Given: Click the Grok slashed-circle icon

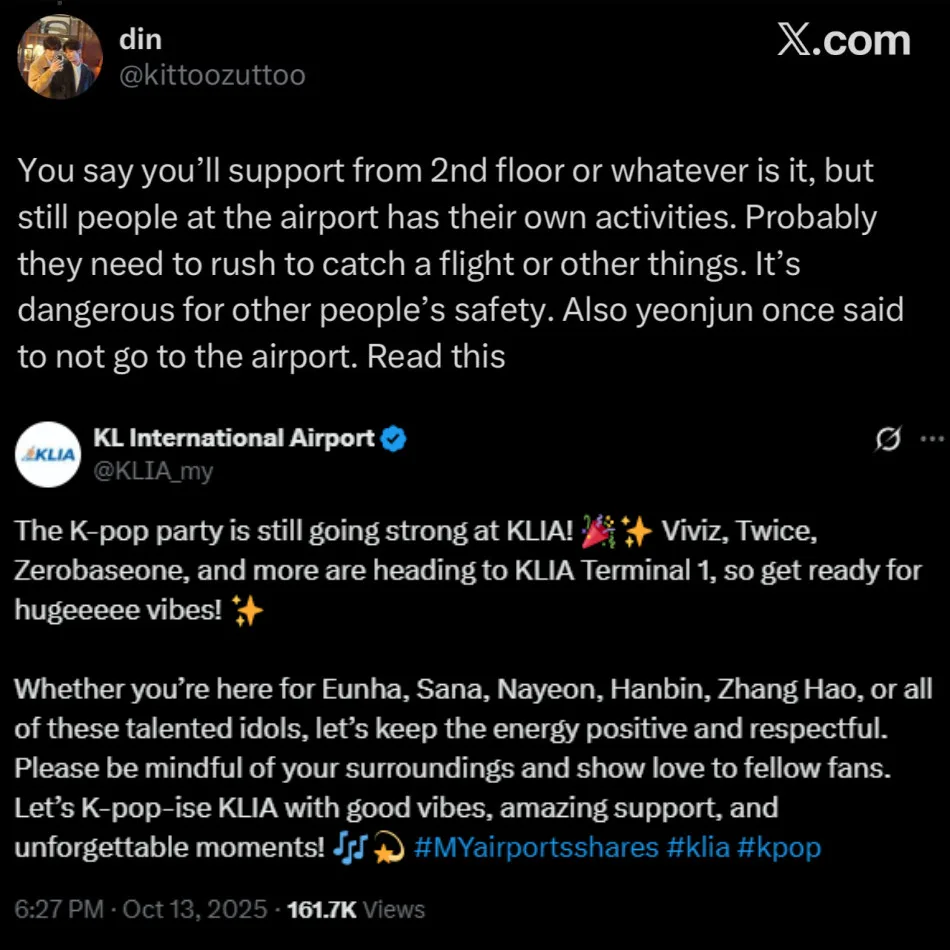Looking at the screenshot, I should tap(886, 438).
